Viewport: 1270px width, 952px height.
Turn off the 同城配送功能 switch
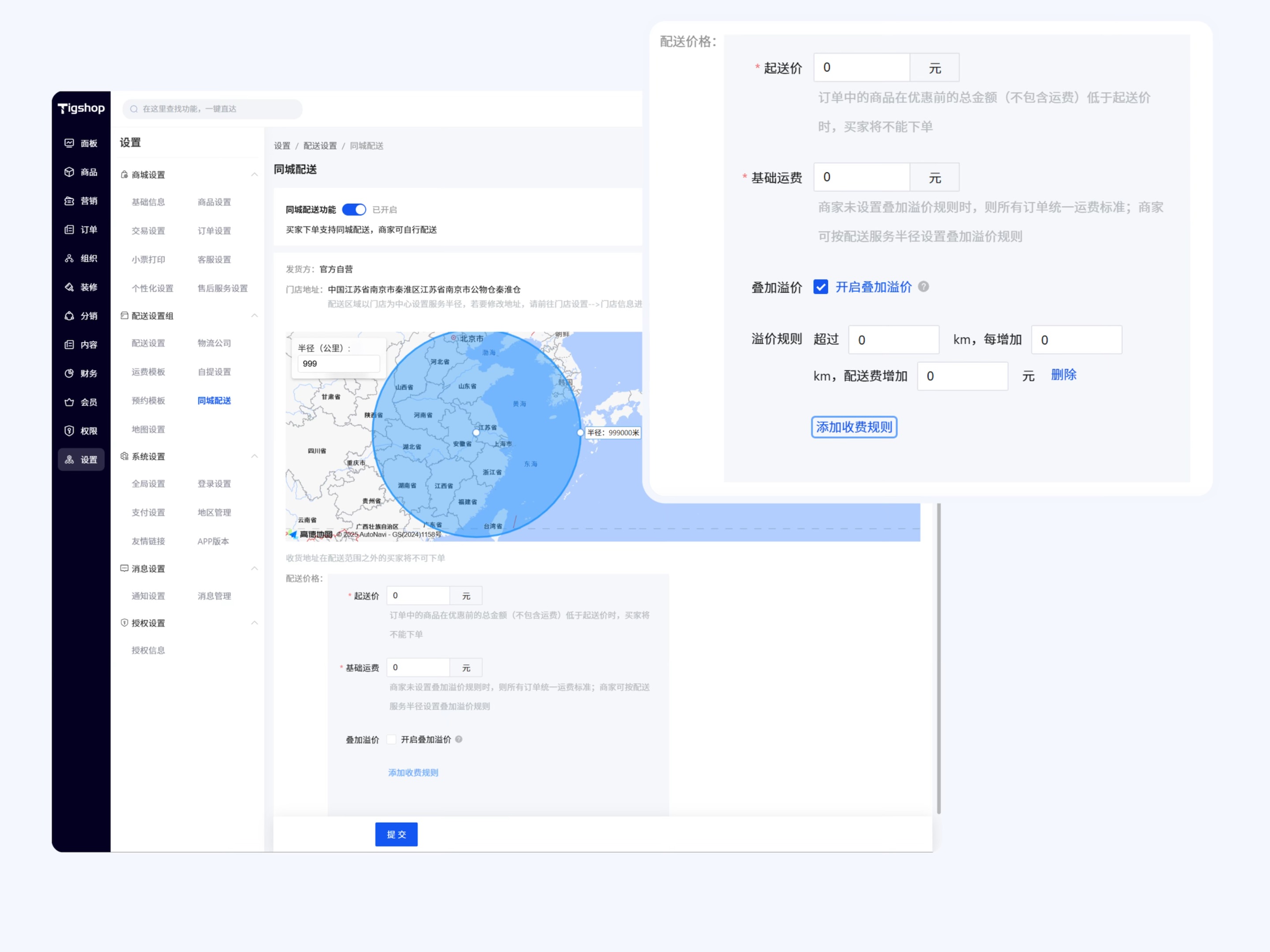(354, 209)
